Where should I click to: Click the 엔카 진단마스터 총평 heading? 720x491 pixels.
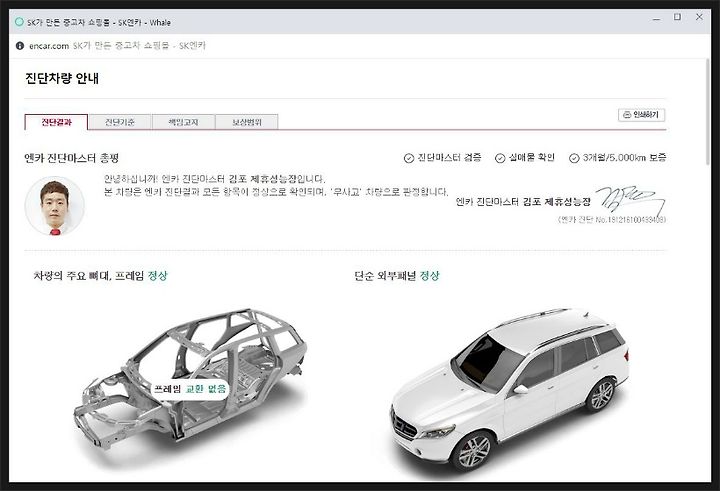point(72,158)
